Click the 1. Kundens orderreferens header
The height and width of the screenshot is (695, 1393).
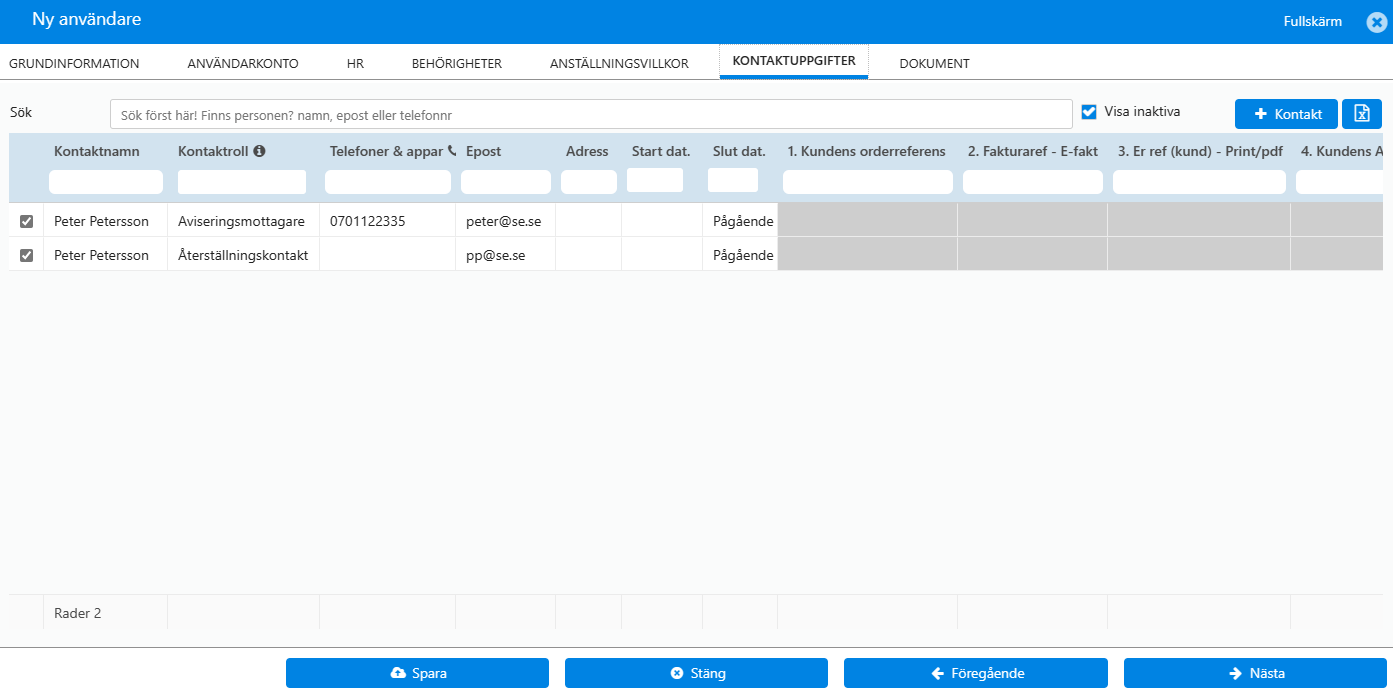(x=867, y=152)
